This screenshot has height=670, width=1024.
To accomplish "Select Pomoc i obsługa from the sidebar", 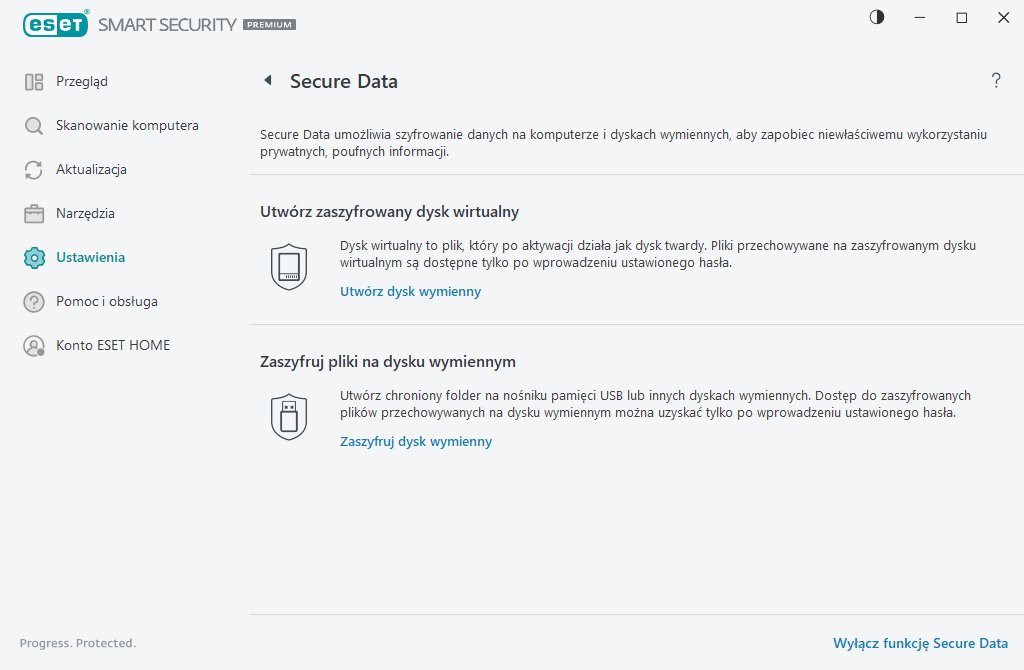I will click(x=108, y=301).
